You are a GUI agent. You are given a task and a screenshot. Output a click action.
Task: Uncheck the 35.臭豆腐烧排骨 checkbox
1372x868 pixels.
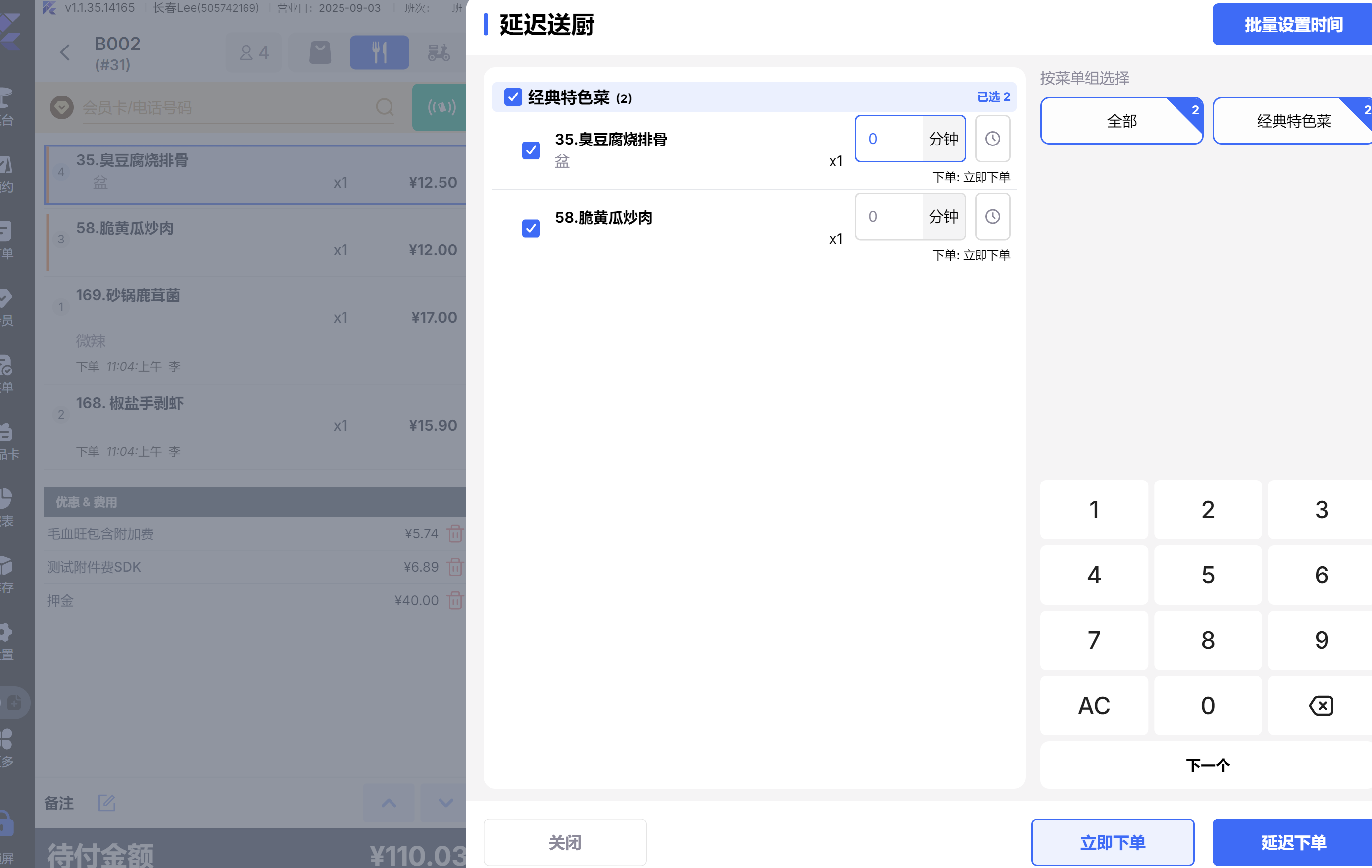[x=531, y=150]
